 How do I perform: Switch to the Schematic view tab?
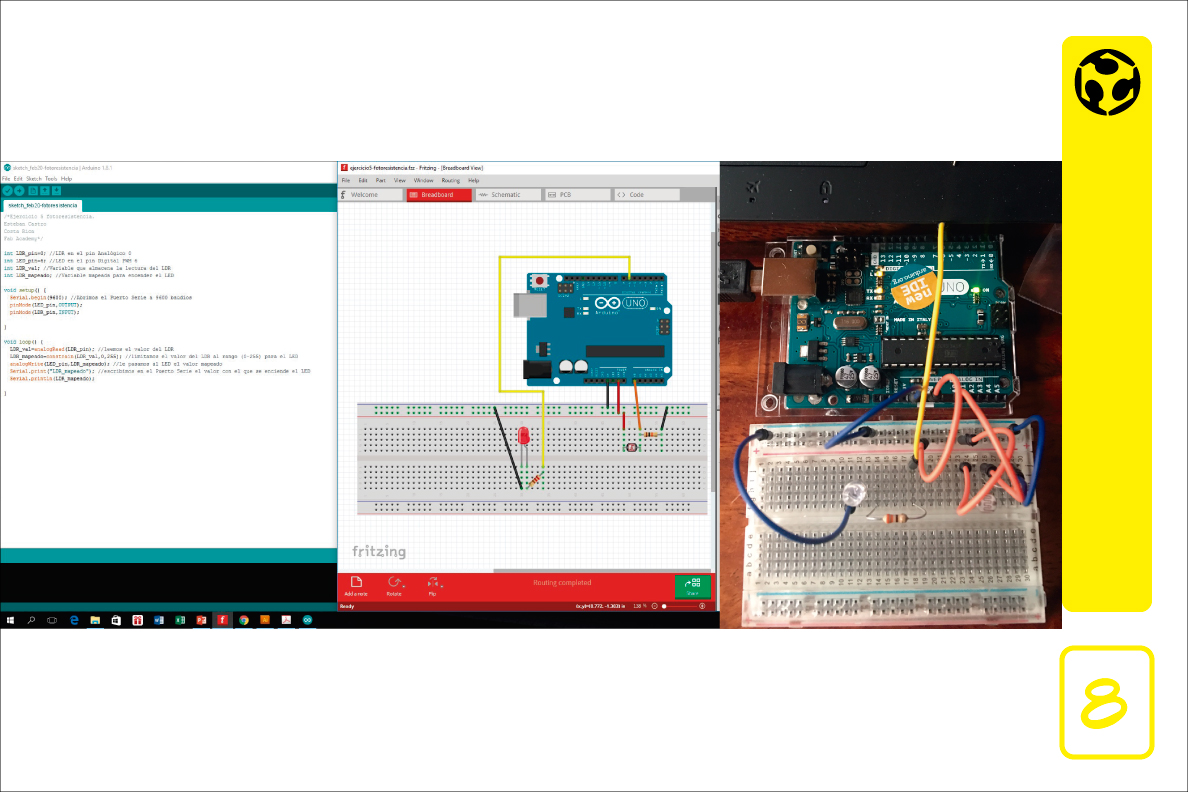tap(508, 195)
